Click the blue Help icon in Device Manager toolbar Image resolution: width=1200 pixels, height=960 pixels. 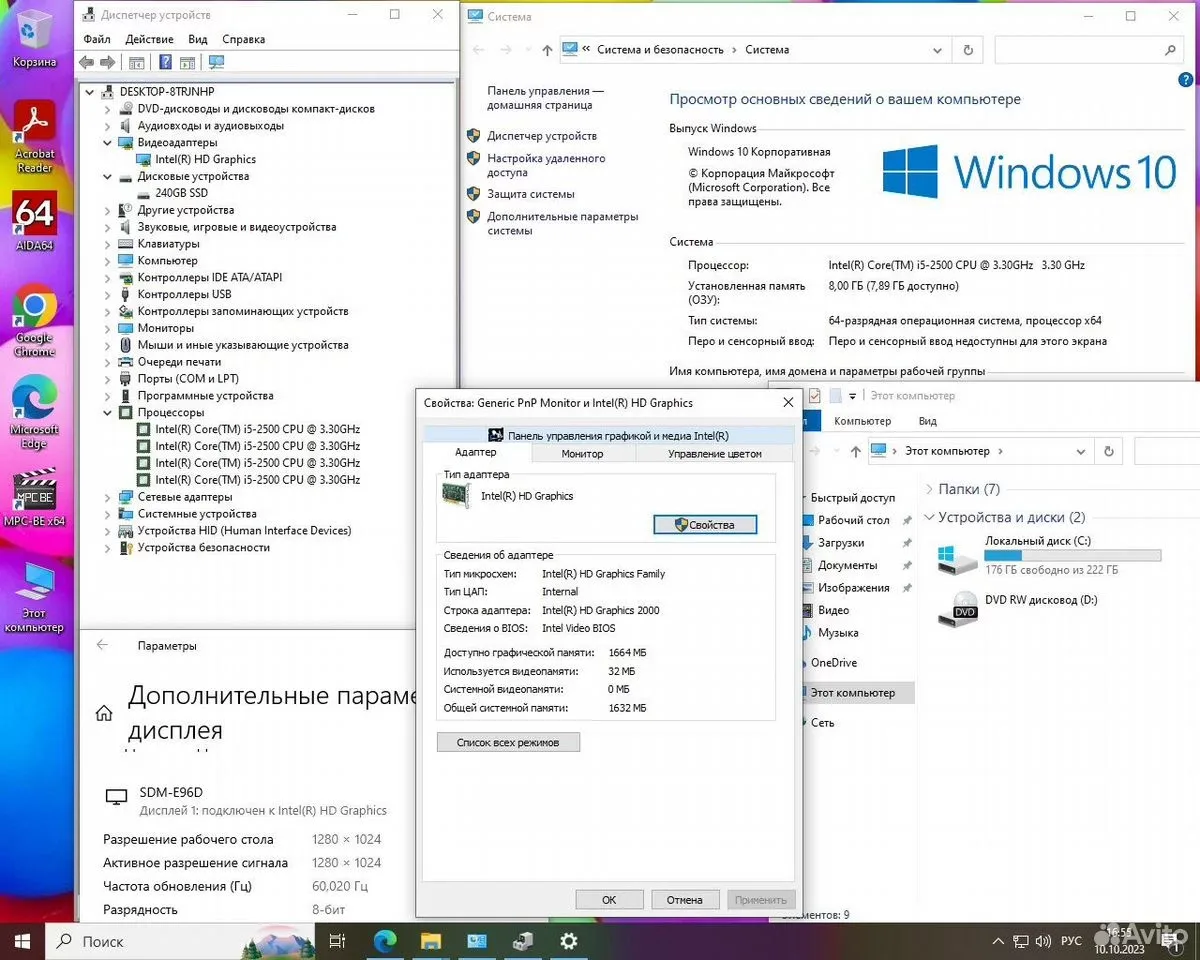(x=165, y=62)
